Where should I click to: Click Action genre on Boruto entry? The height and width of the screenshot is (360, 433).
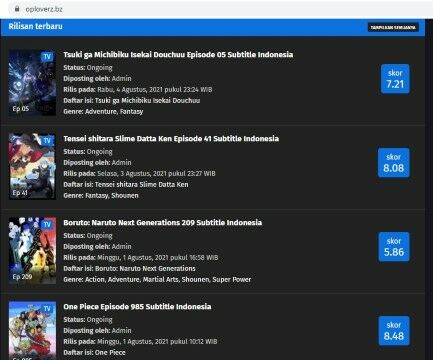[x=95, y=279]
